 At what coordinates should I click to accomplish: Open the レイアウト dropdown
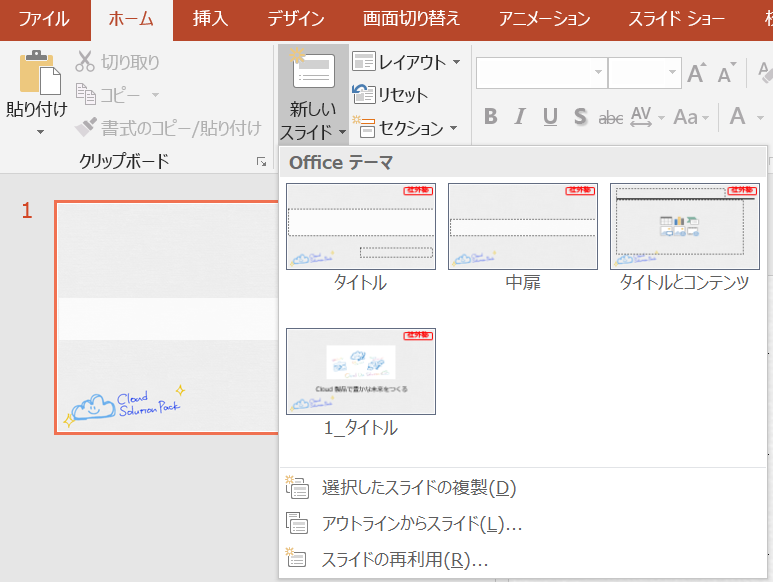tap(407, 62)
